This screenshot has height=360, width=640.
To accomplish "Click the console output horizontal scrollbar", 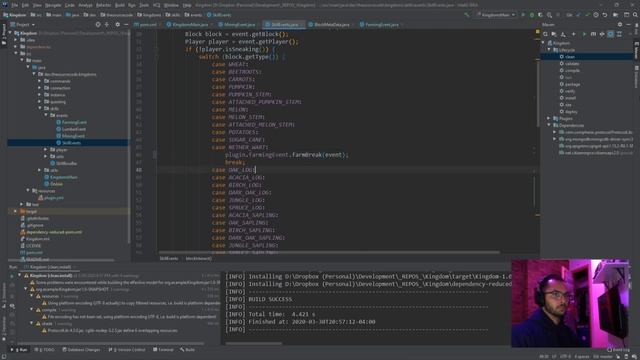I will [253, 343].
